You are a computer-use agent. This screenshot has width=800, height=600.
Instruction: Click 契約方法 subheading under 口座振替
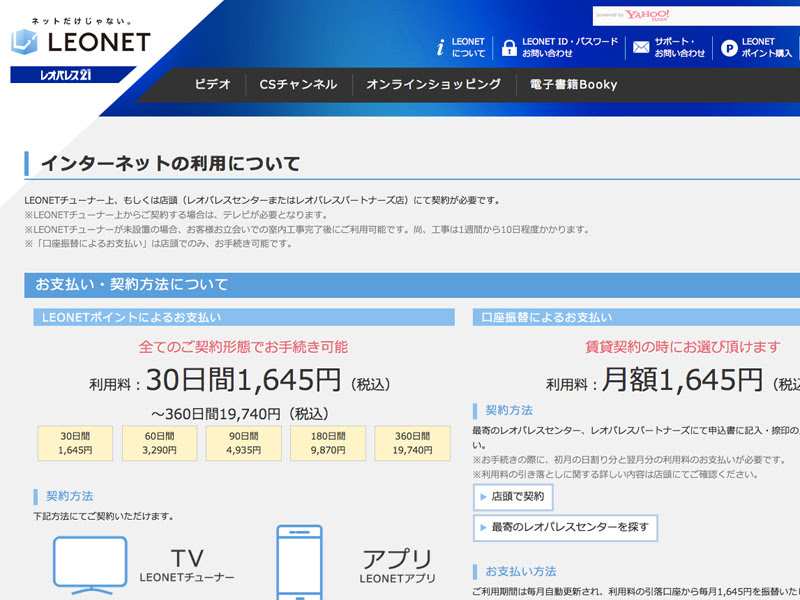click(x=509, y=410)
